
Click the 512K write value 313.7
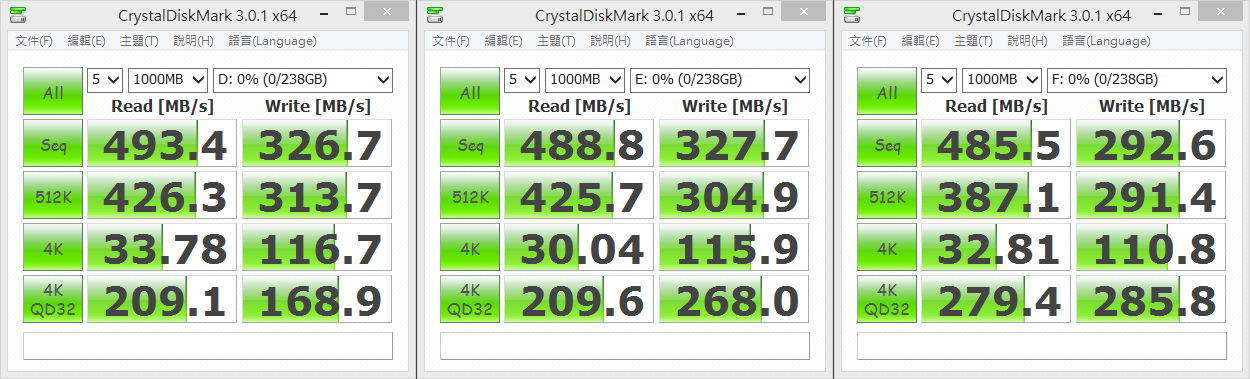click(x=317, y=196)
